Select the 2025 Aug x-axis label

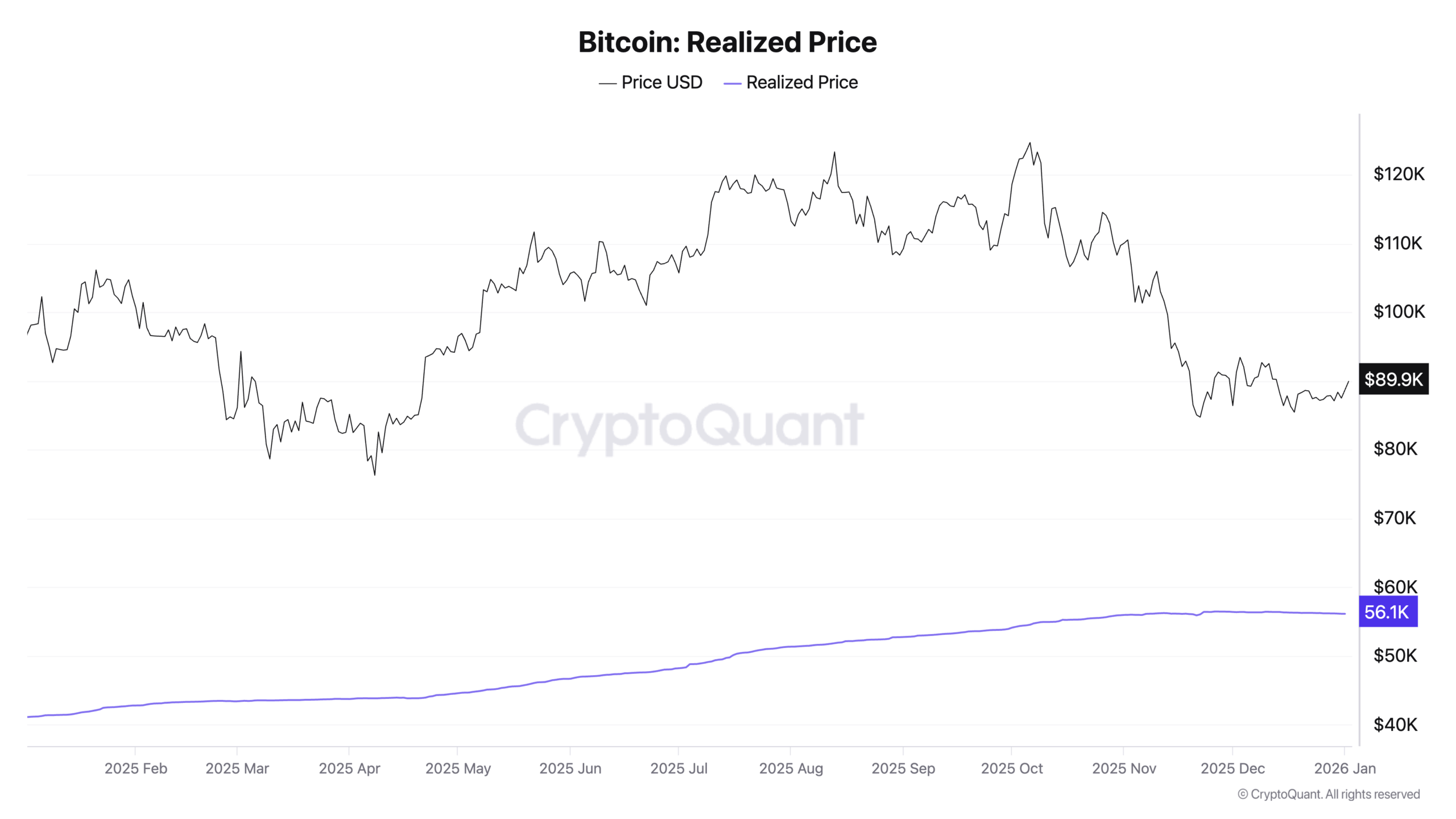[x=791, y=768]
